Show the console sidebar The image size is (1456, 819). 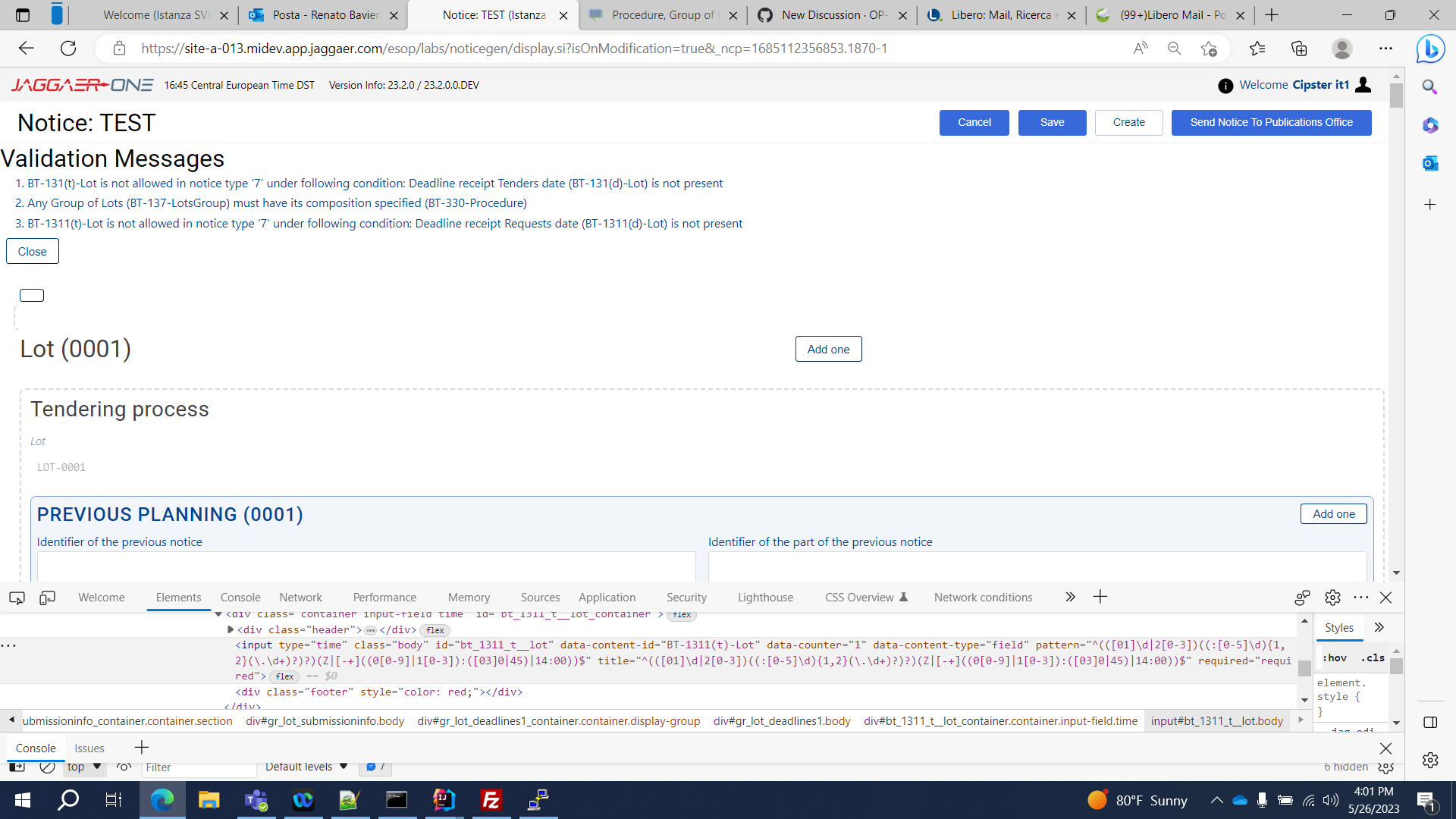coord(17,766)
